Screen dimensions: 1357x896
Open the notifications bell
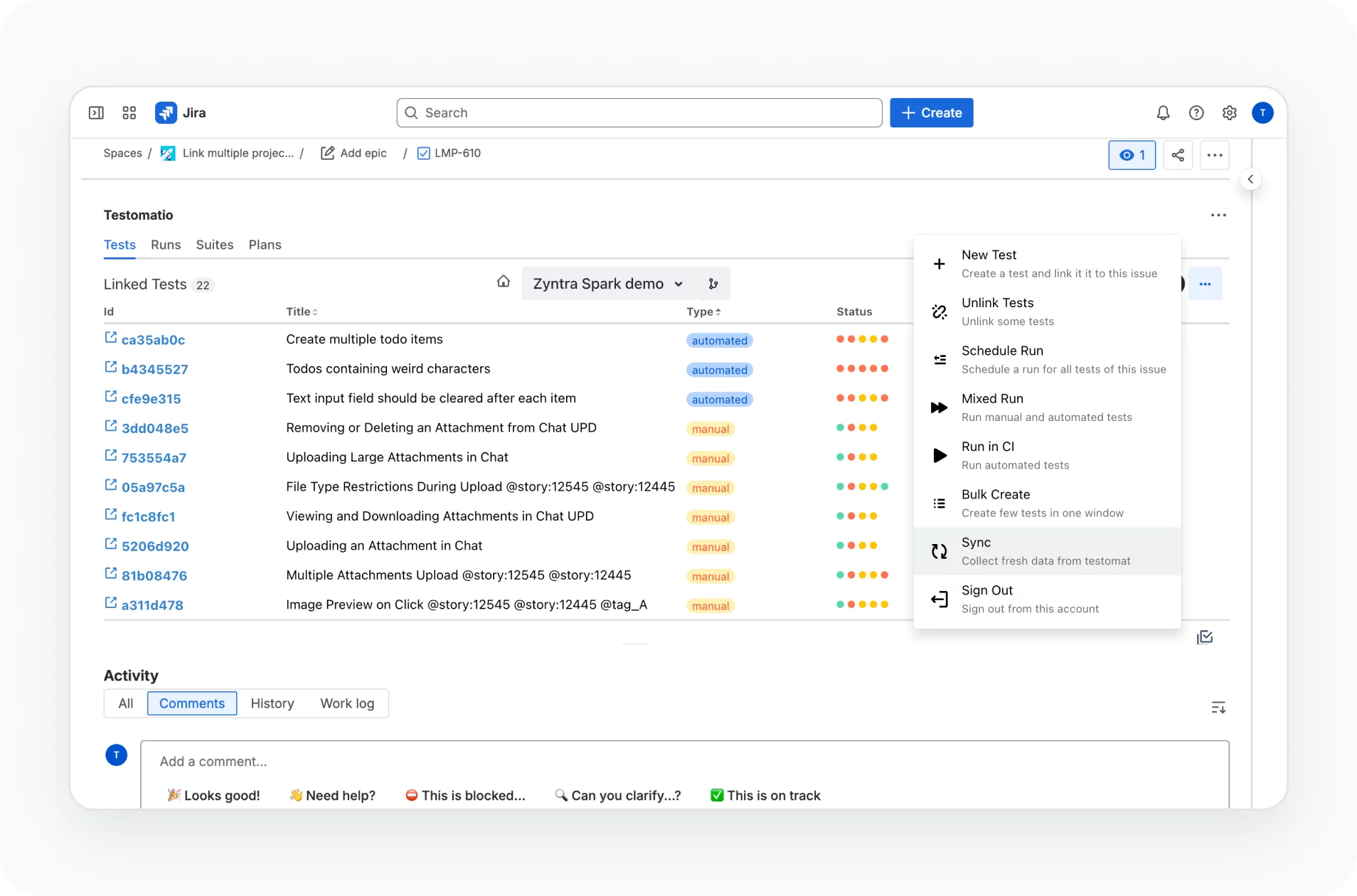coord(1163,112)
